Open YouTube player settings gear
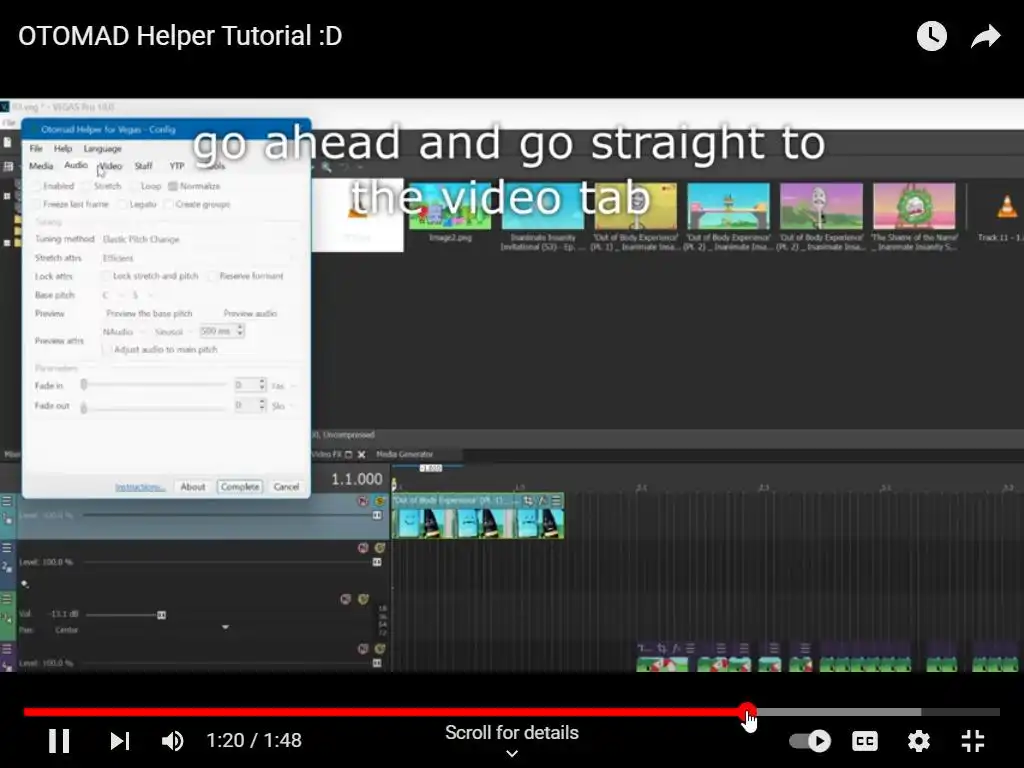1024x768 pixels. [x=918, y=741]
